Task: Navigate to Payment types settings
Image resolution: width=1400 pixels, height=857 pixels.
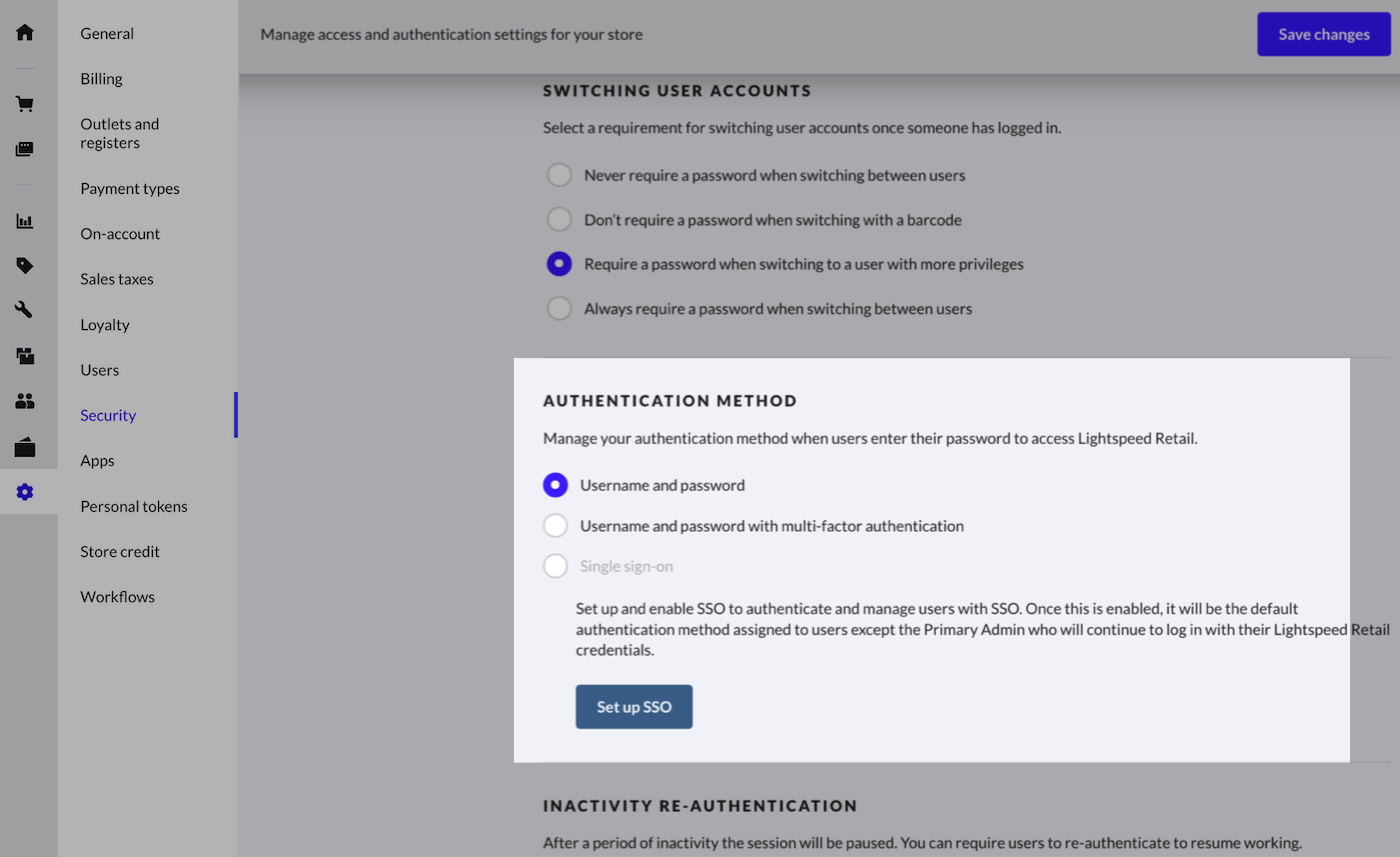Action: point(129,188)
